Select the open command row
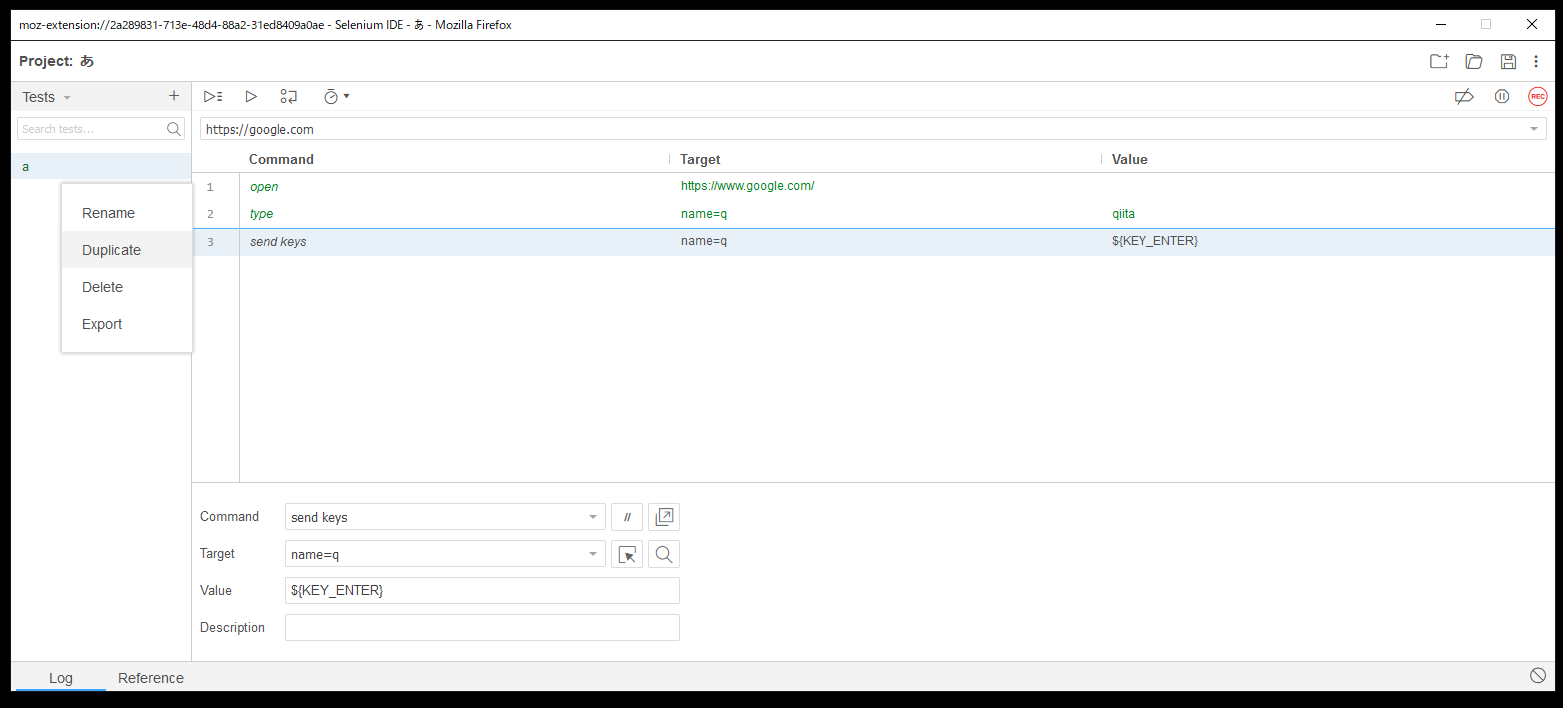 point(873,187)
